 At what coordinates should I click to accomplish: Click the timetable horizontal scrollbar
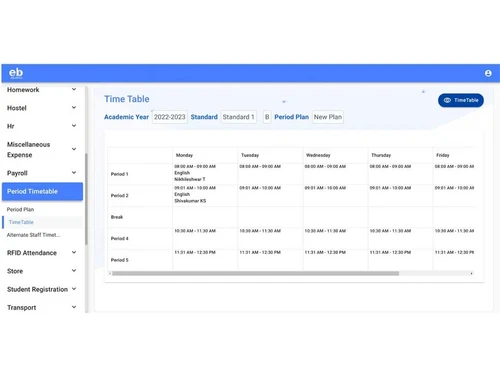point(255,273)
